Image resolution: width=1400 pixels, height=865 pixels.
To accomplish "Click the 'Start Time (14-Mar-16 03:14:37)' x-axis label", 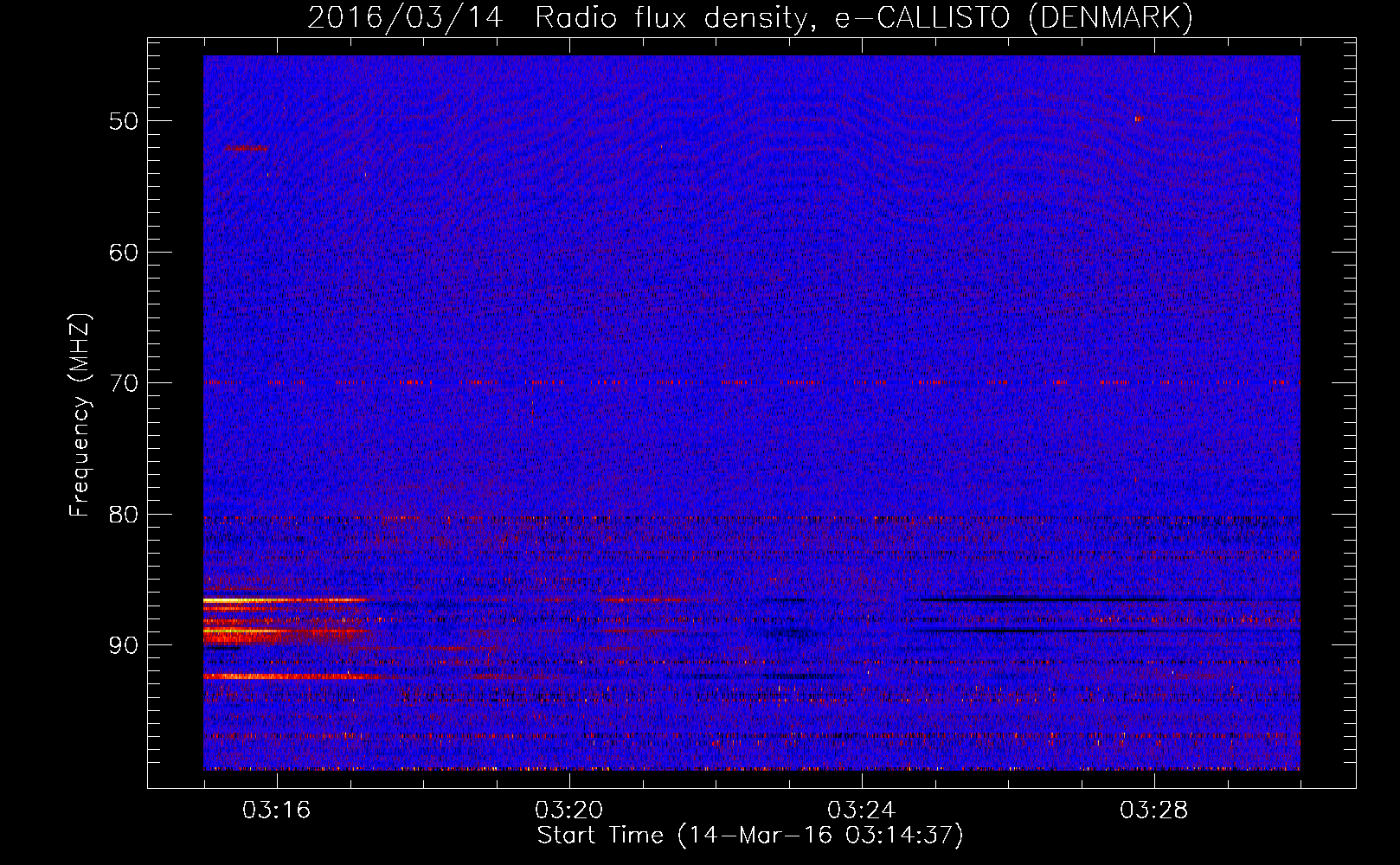I will click(x=750, y=836).
